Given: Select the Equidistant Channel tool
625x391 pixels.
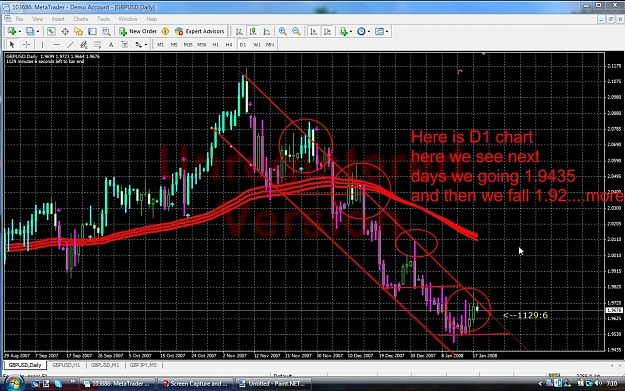Looking at the screenshot, I should tap(84, 45).
